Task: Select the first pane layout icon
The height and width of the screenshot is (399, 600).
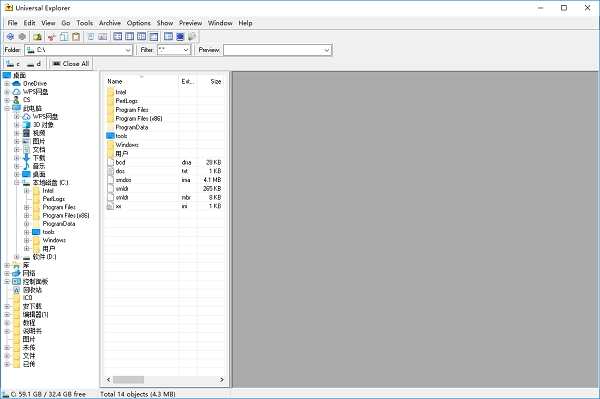Action: (x=117, y=37)
